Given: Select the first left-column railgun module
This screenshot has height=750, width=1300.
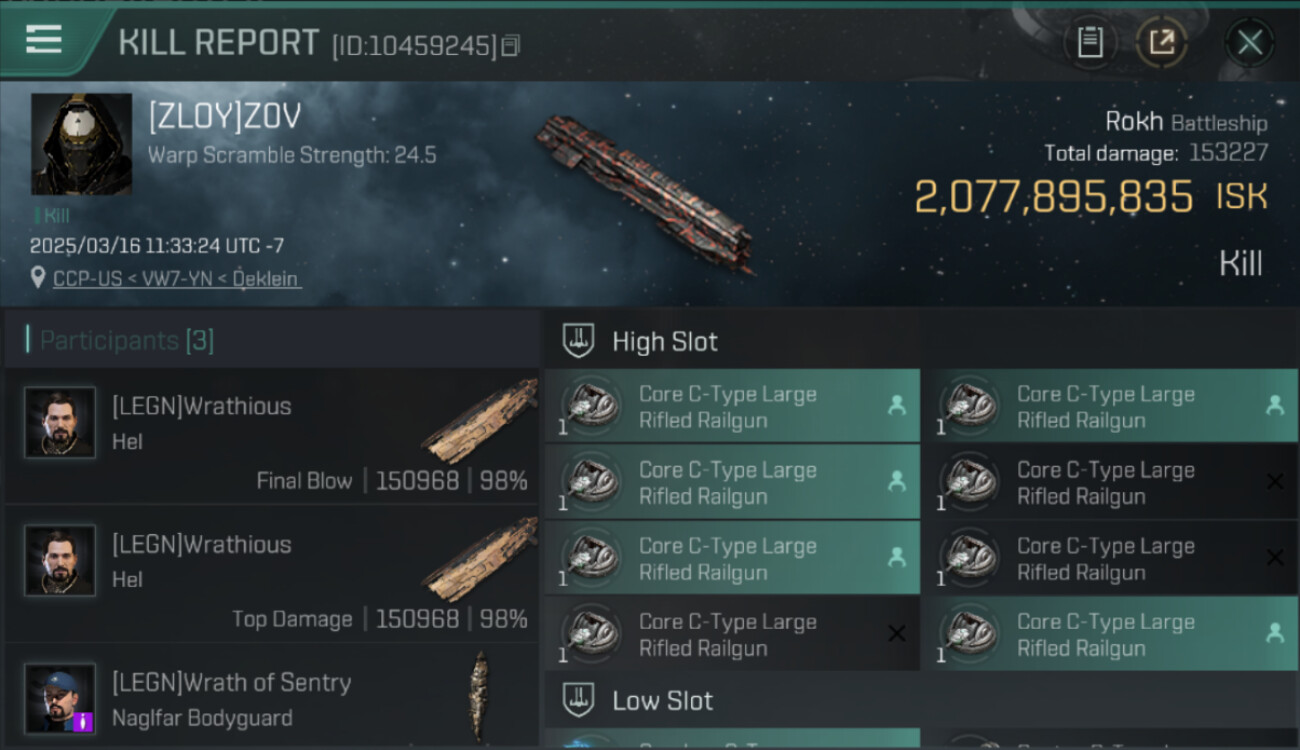Looking at the screenshot, I should pos(731,407).
